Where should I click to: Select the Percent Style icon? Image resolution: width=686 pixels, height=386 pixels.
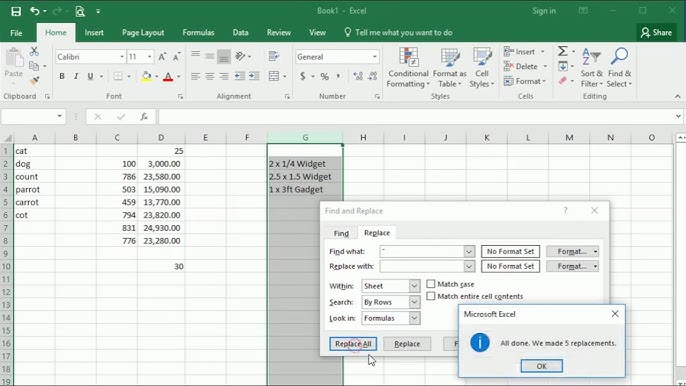click(x=324, y=77)
